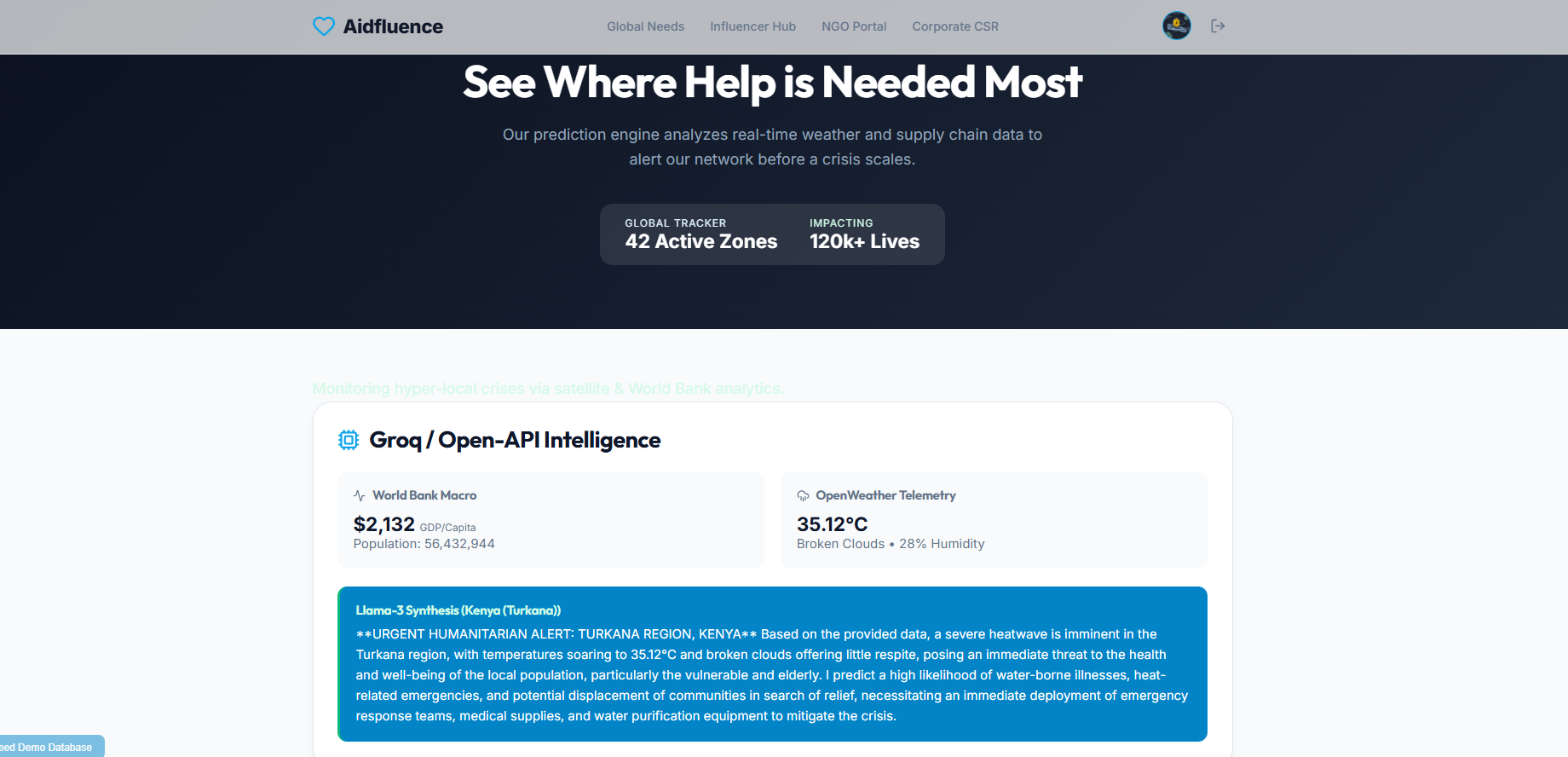Click Llama-3 Synthesis (Kenya (Turkana)) title
This screenshot has width=1568, height=757.
point(458,610)
